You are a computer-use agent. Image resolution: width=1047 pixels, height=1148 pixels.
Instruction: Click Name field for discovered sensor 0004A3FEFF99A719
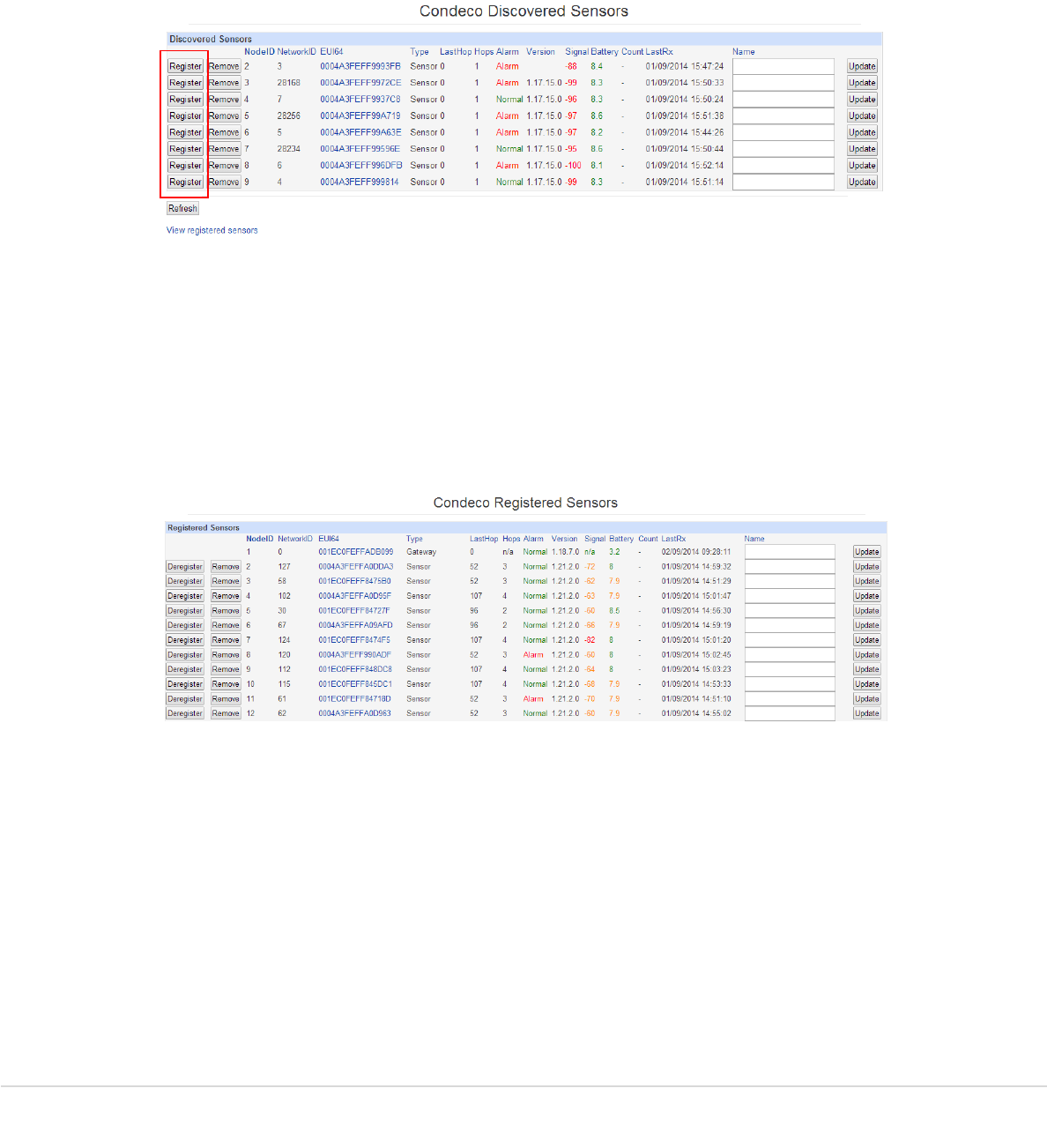(783, 116)
